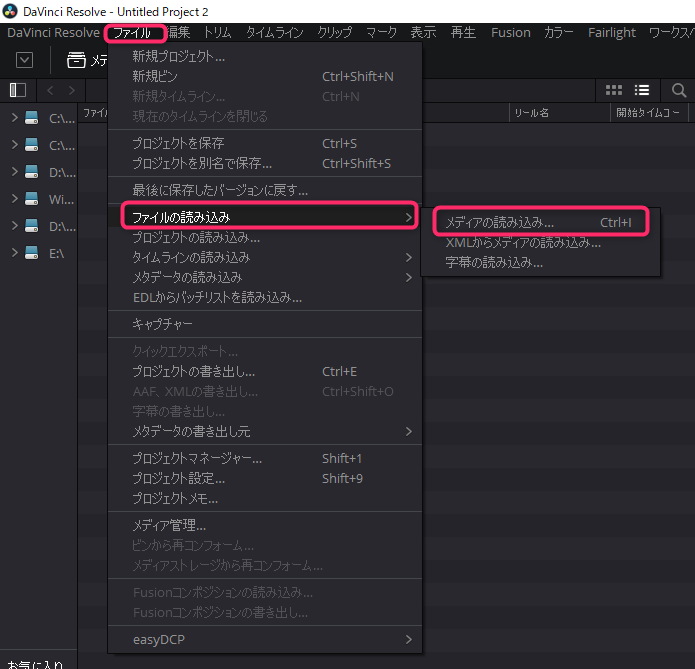Open the Fairlight menu

[612, 33]
